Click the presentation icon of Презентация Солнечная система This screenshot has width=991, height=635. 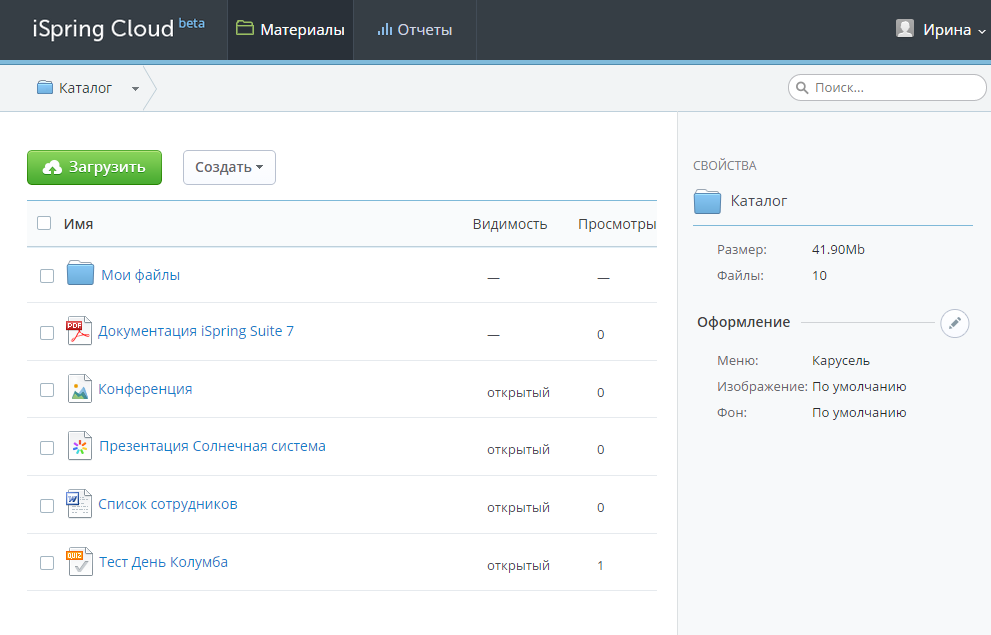(x=80, y=446)
